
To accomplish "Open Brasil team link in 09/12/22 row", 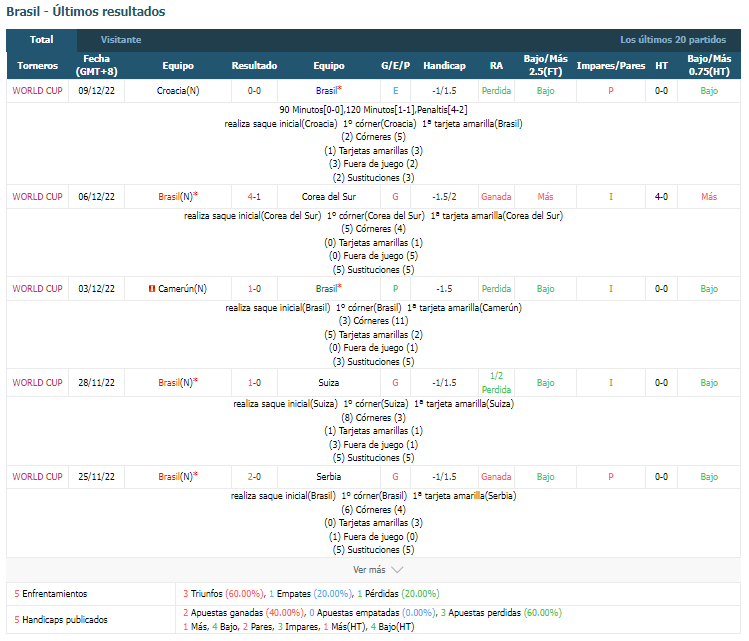I will [327, 91].
